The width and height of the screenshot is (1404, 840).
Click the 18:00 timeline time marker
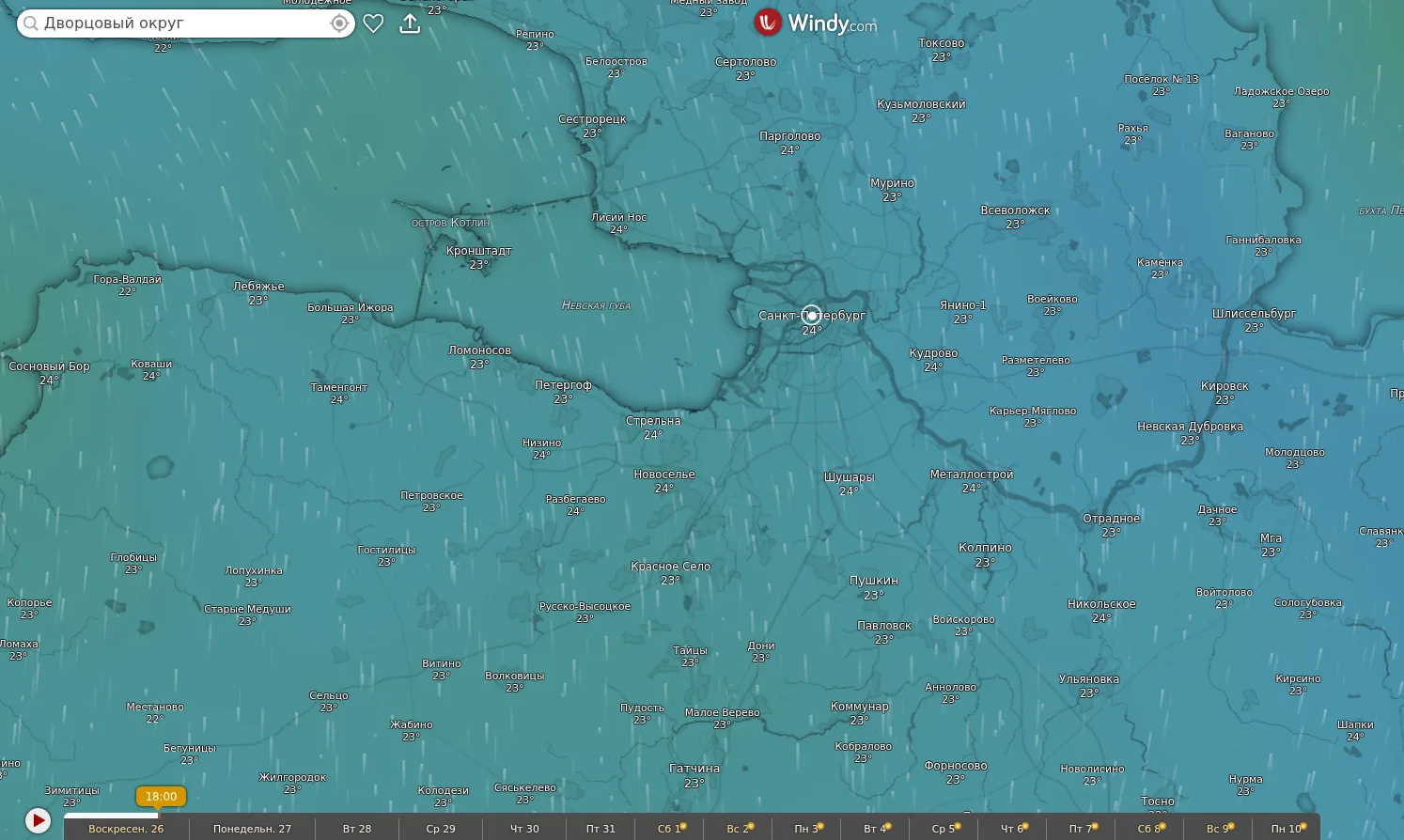[161, 797]
